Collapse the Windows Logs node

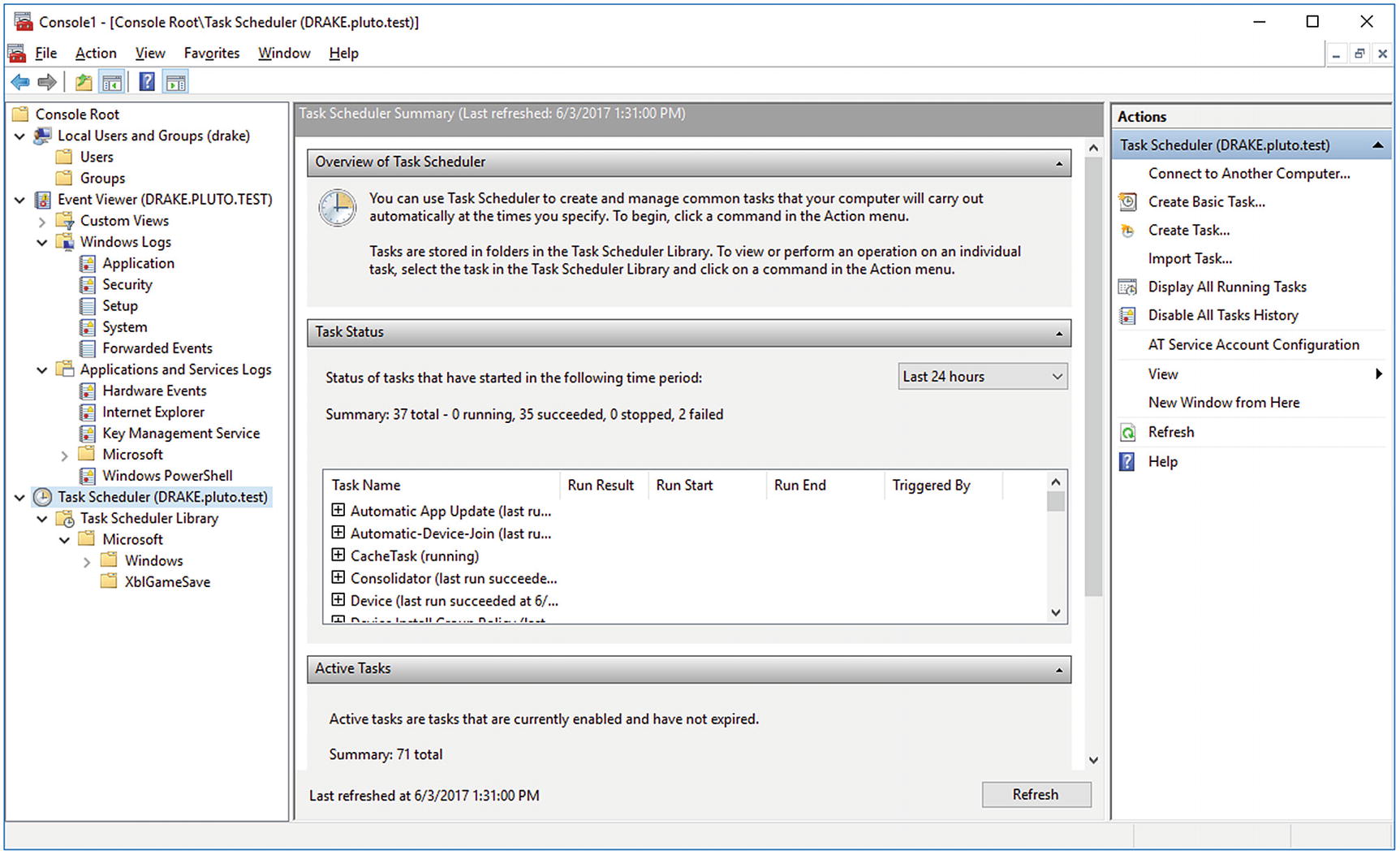click(x=42, y=242)
